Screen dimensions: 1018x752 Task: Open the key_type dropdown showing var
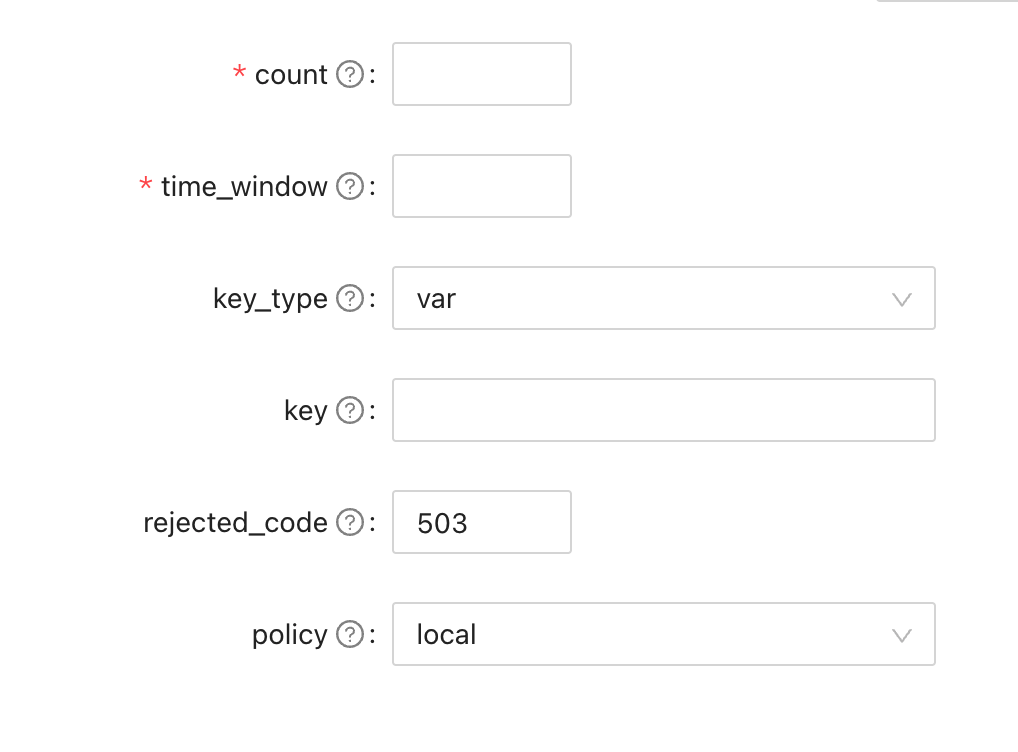click(x=664, y=298)
